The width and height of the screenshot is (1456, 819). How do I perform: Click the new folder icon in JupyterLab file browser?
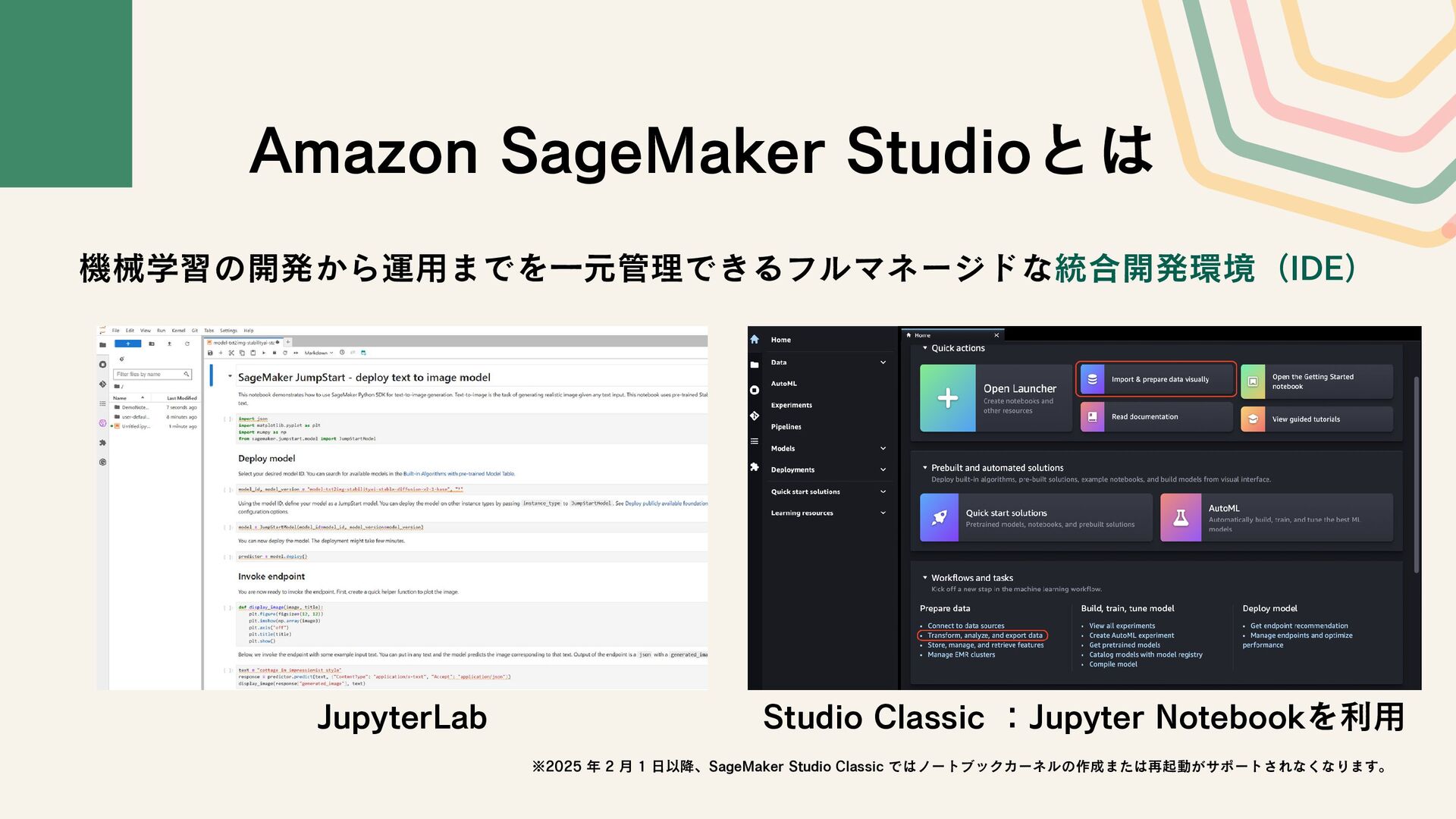coord(152,344)
